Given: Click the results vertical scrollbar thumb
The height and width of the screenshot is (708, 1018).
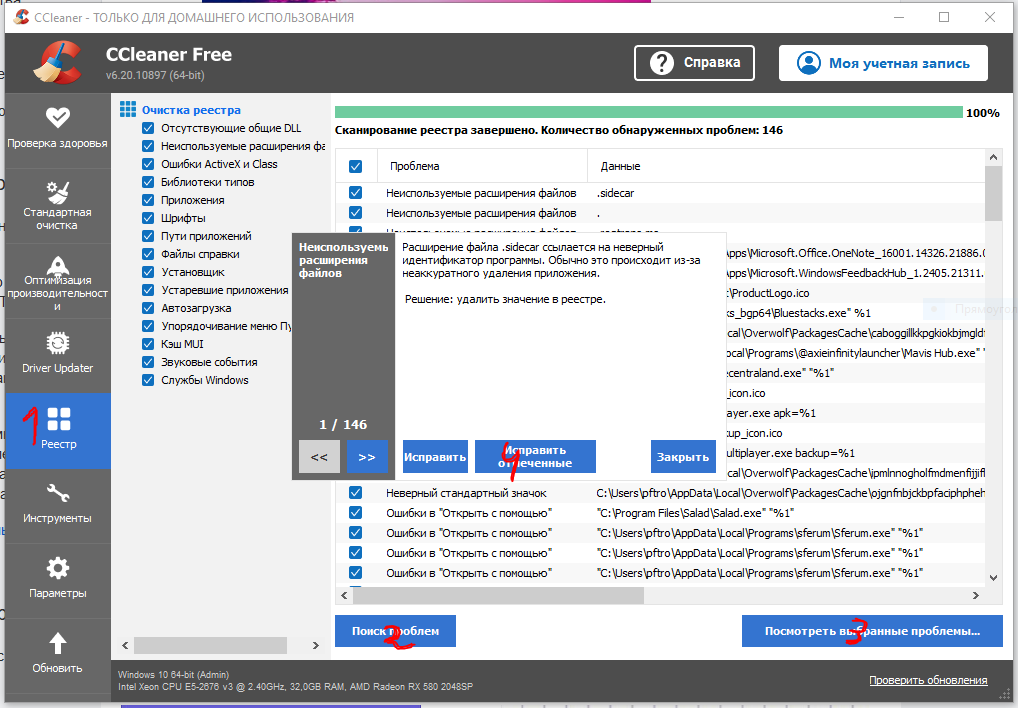Looking at the screenshot, I should click(993, 193).
